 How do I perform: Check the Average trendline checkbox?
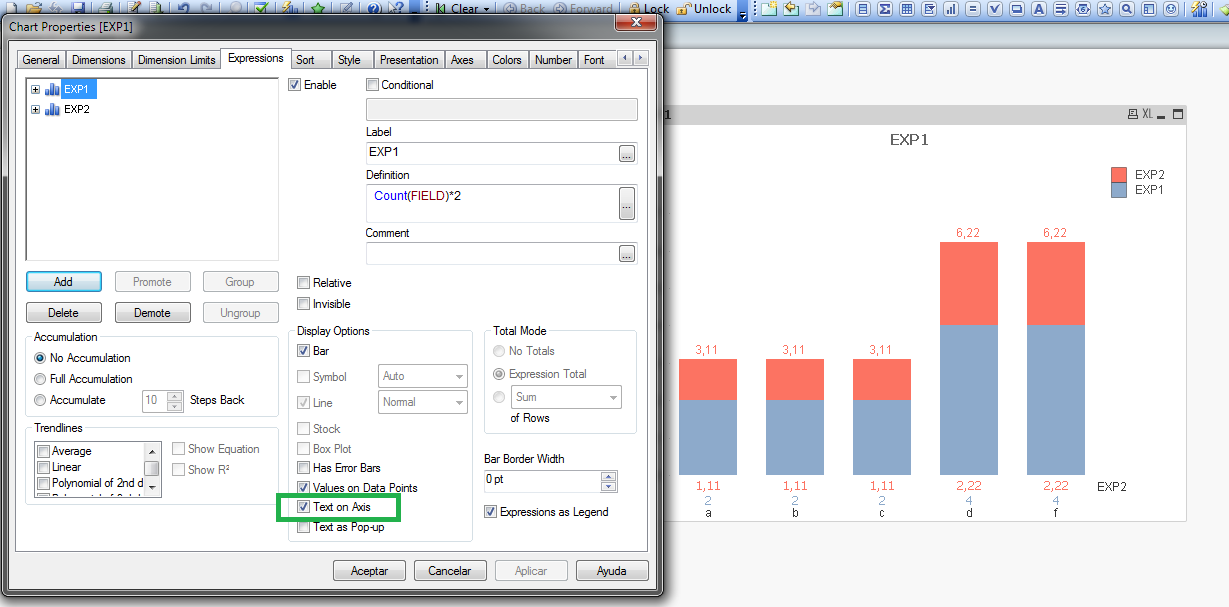pos(43,451)
